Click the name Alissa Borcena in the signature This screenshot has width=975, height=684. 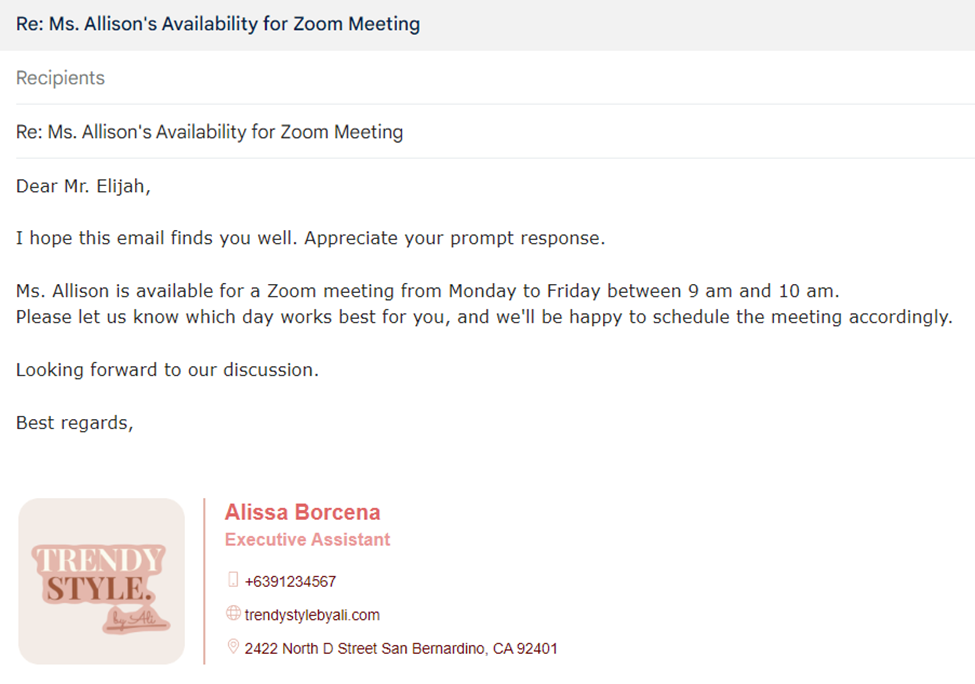302,512
